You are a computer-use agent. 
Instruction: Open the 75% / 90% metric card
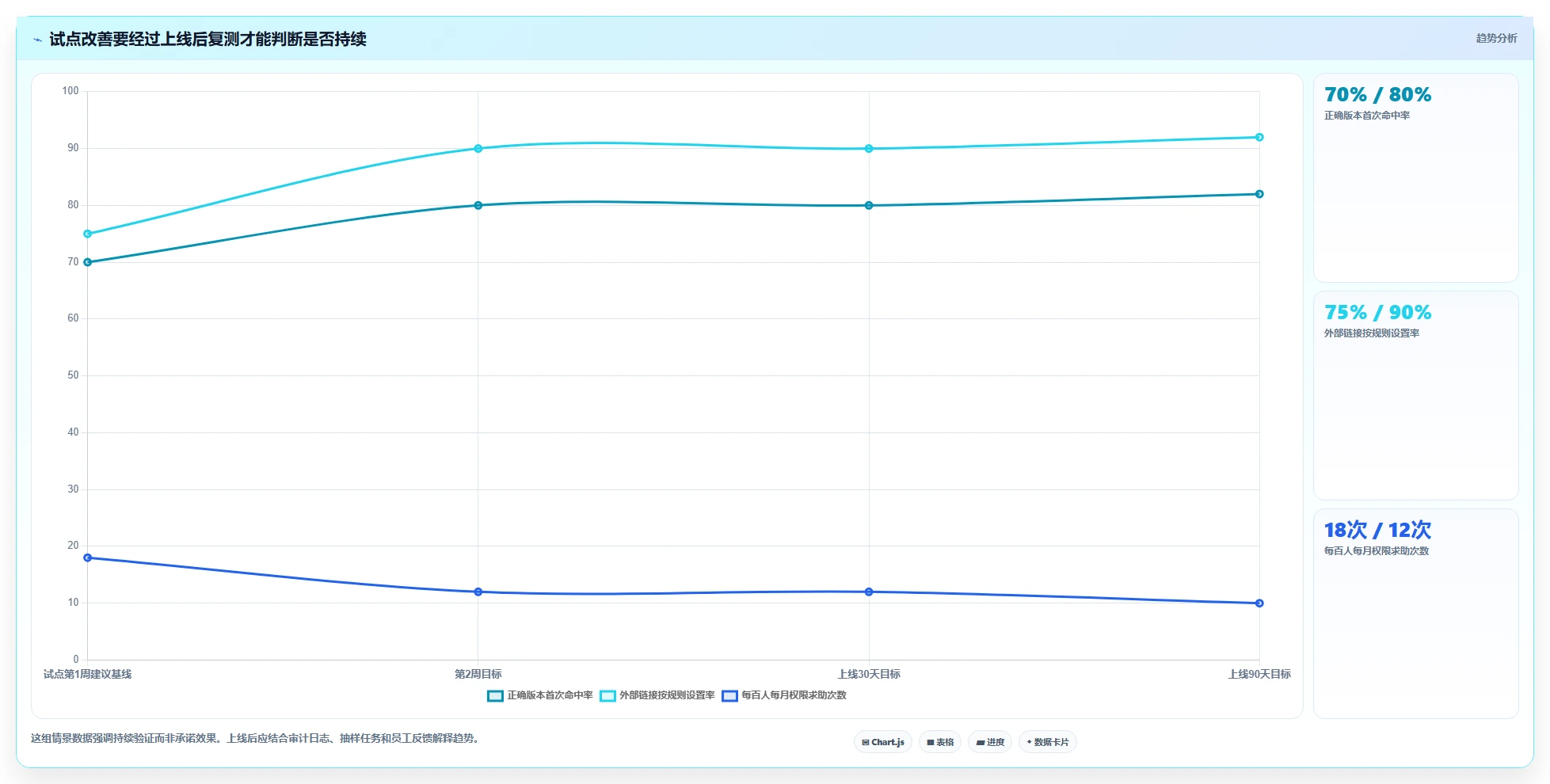pyautogui.click(x=1415, y=396)
